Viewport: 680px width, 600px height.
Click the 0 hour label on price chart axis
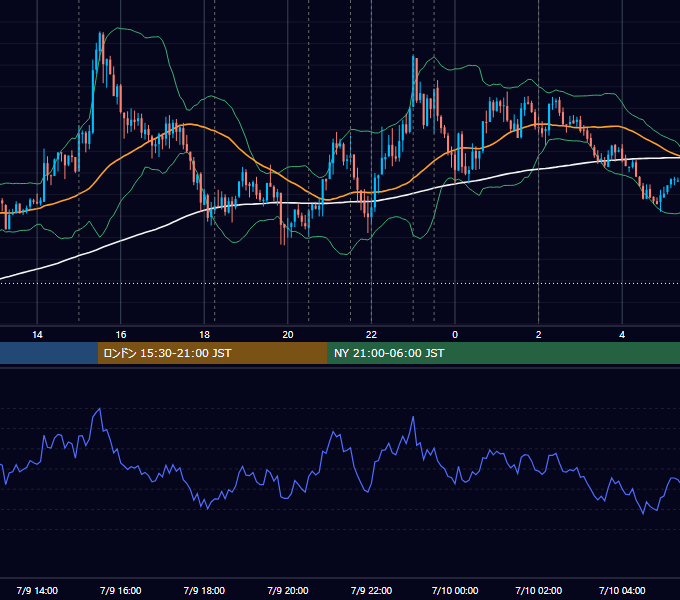click(455, 334)
